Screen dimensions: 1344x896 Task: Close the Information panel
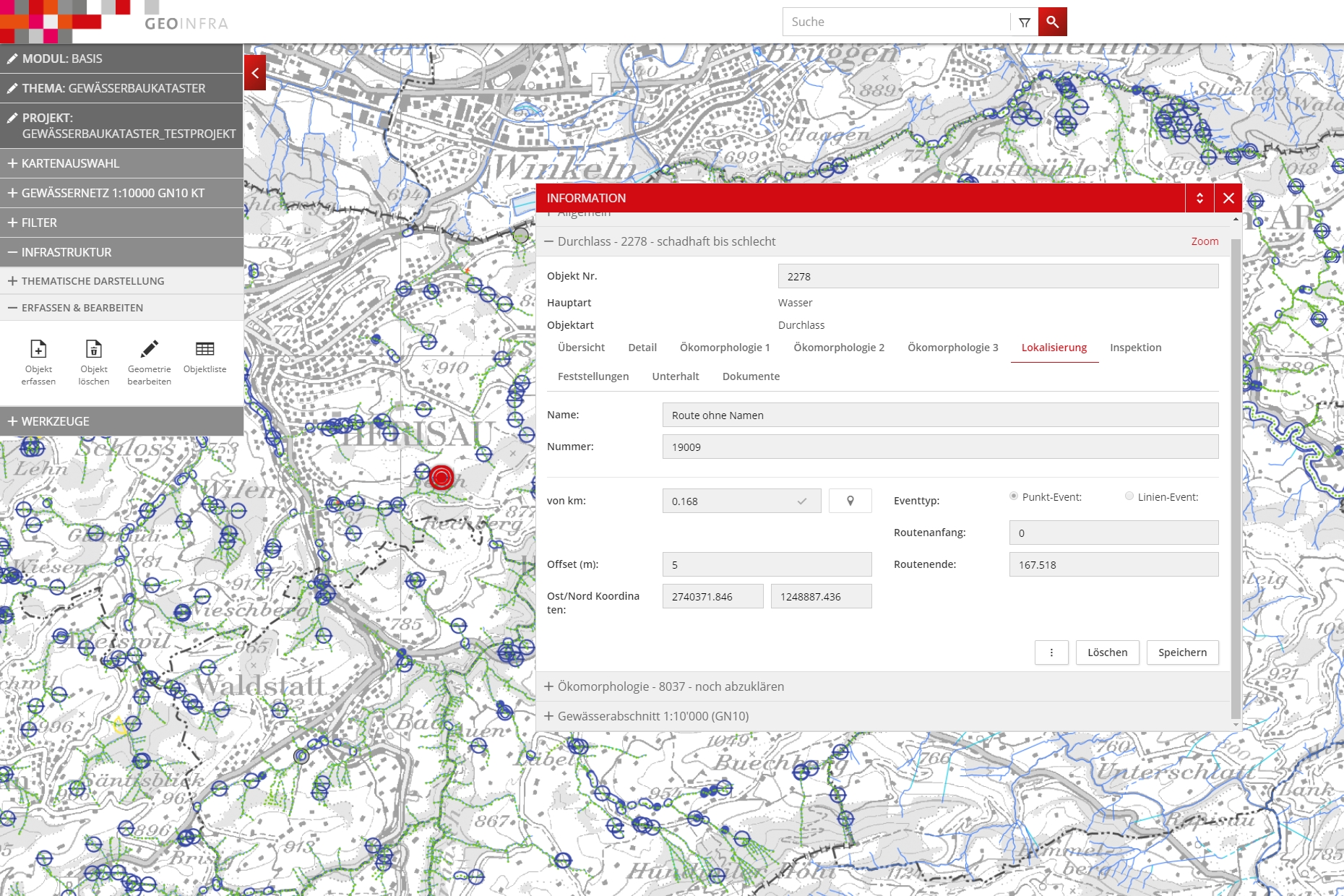coord(1228,198)
